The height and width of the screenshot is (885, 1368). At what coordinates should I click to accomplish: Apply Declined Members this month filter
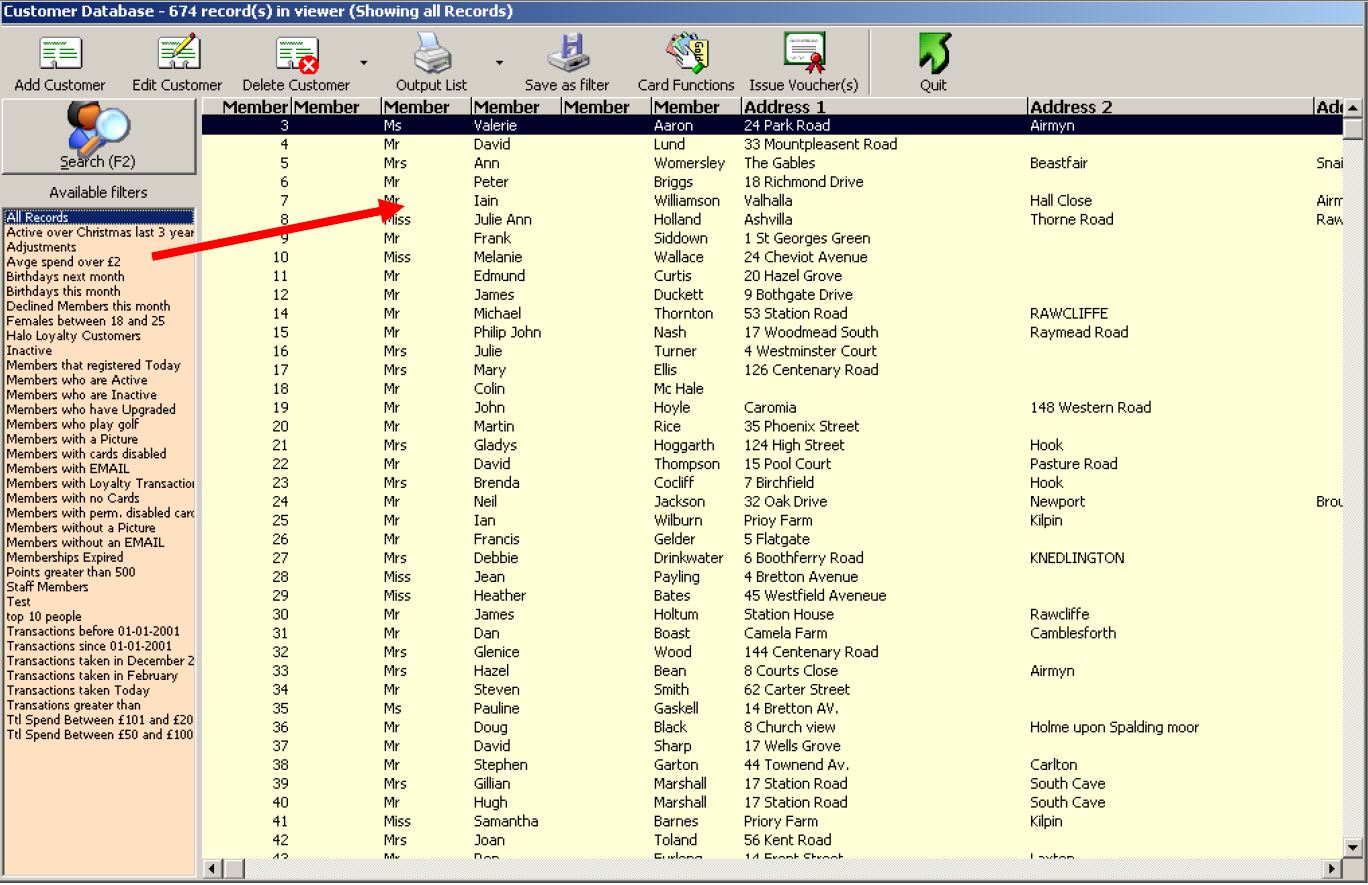coord(88,306)
